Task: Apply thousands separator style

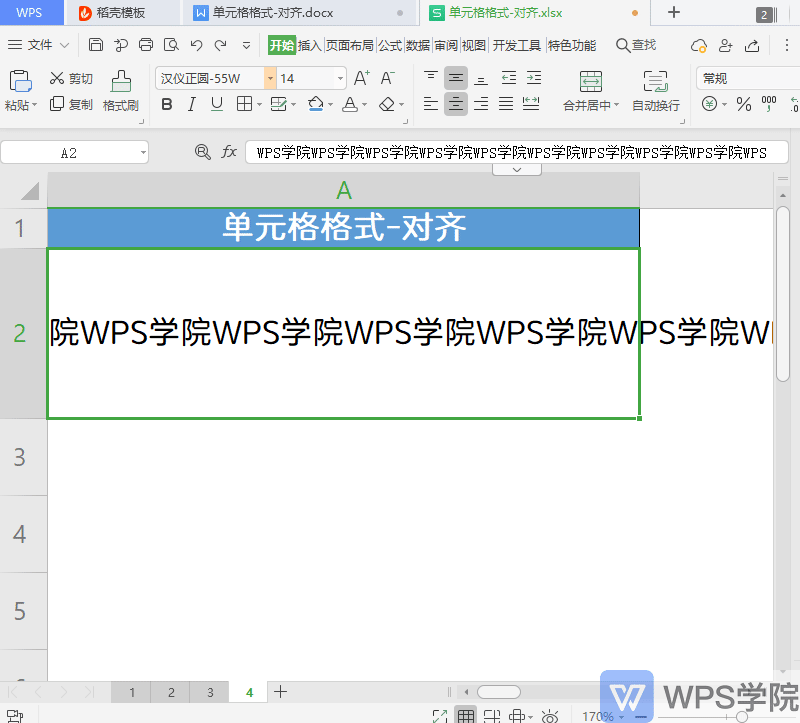Action: pyautogui.click(x=768, y=104)
